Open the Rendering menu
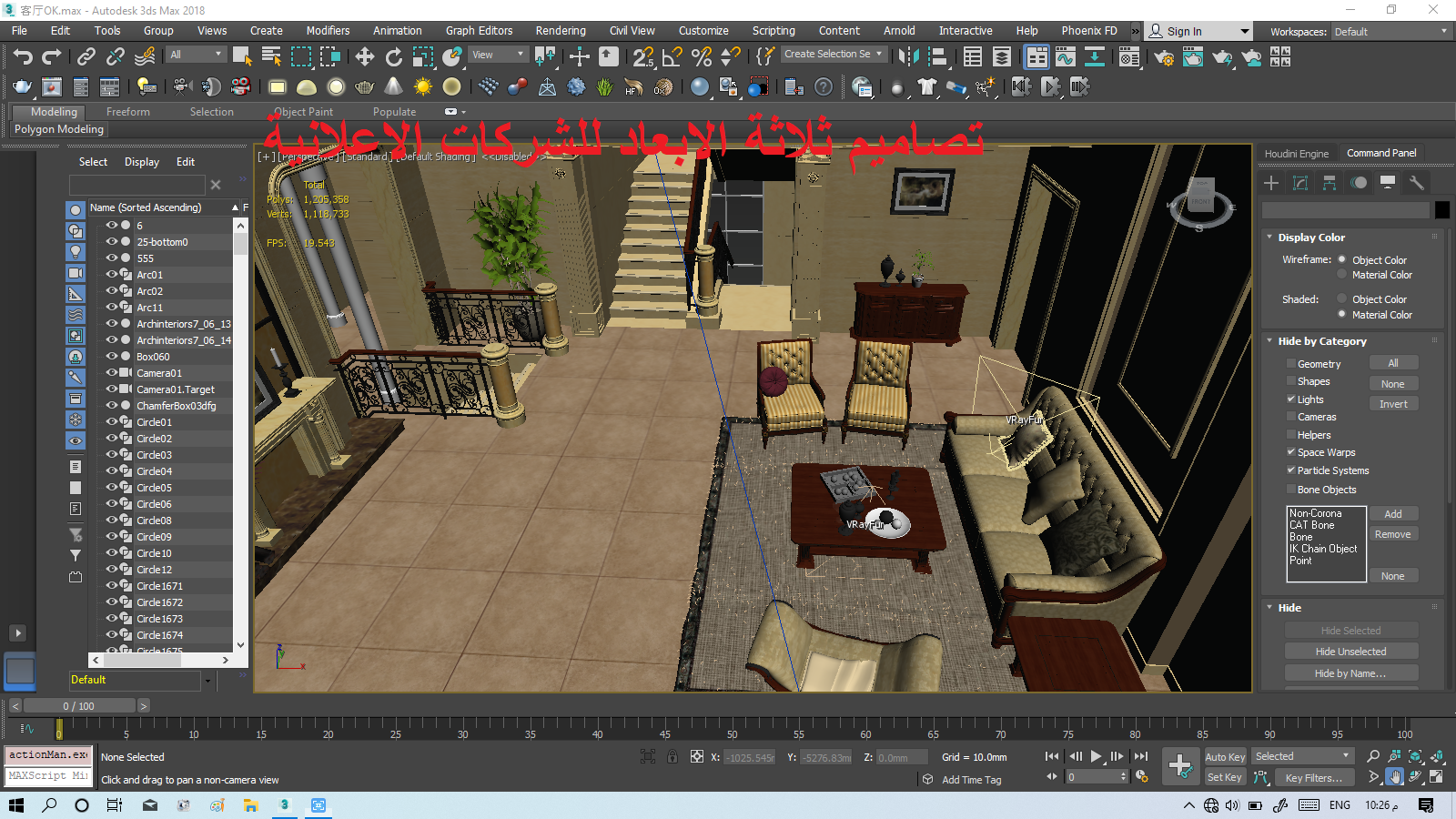1456x819 pixels. click(561, 31)
